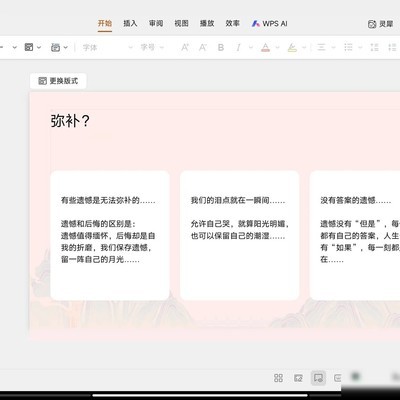400x400 pixels.
Task: Click the slide section icon in toolbar
Action: click(x=55, y=47)
